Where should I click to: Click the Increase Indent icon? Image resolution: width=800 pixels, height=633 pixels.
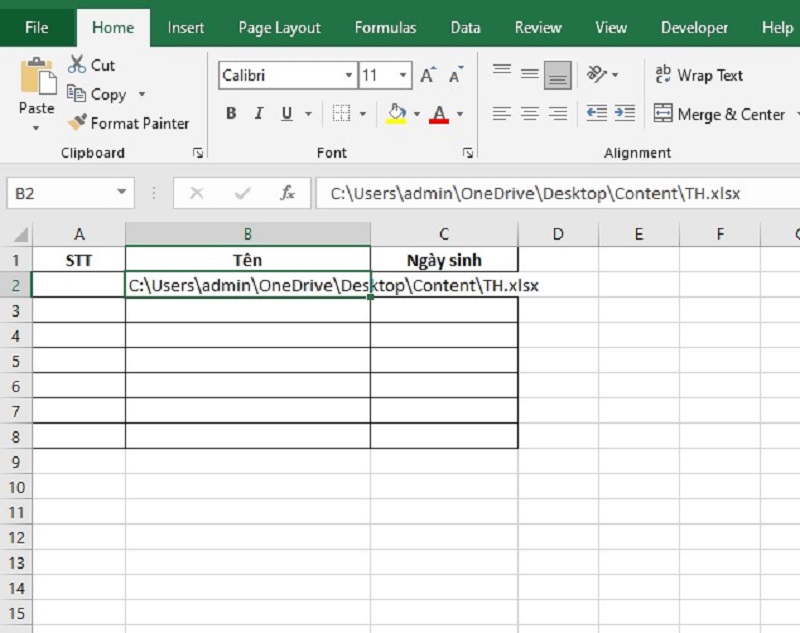click(626, 113)
